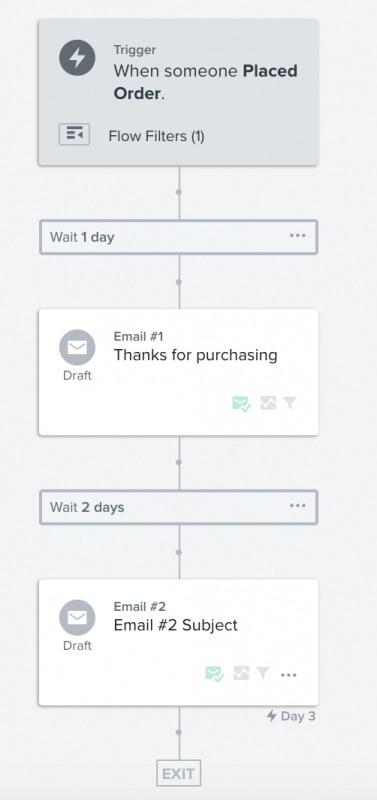This screenshot has width=377, height=800.
Task: Toggle smart sending icon on Email #2
Action: (214, 674)
